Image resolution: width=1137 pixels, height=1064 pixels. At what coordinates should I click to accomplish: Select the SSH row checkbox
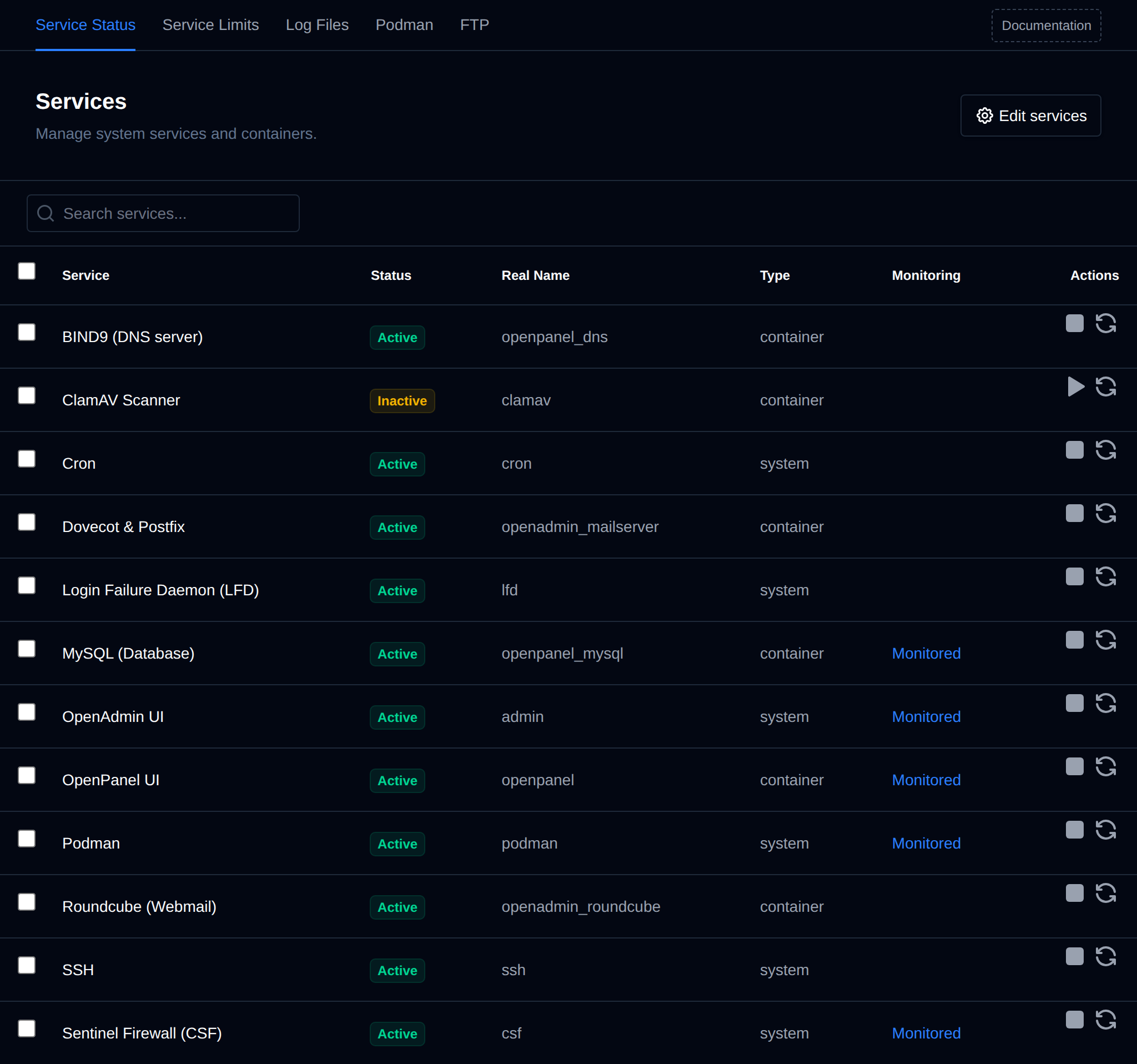coord(26,965)
